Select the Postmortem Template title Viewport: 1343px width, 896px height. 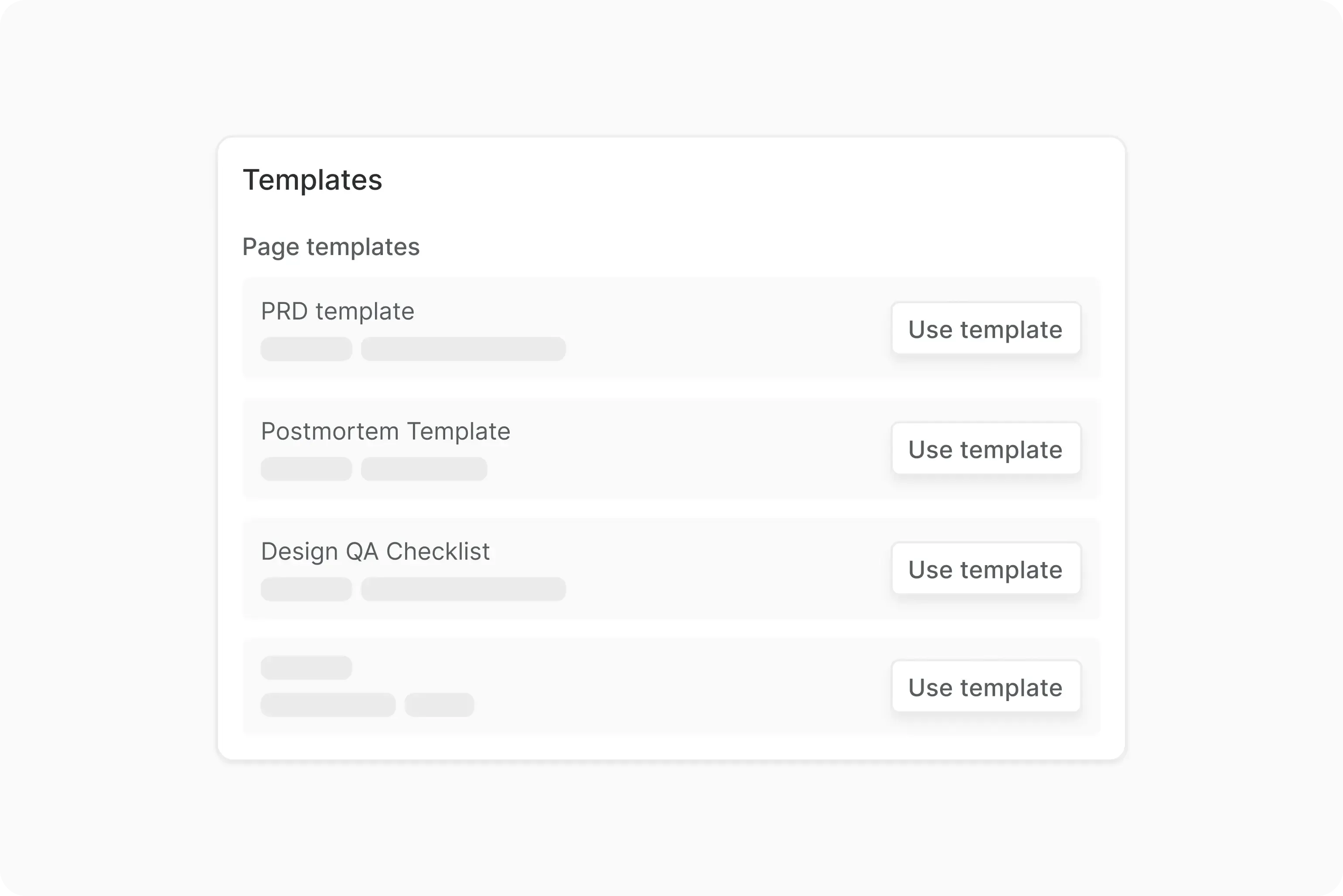(x=386, y=431)
